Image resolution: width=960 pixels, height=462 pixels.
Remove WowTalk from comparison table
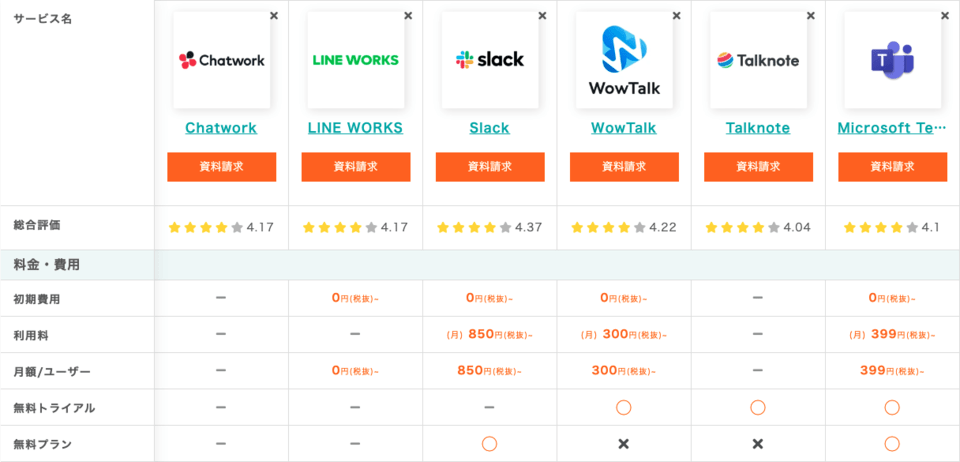point(676,16)
